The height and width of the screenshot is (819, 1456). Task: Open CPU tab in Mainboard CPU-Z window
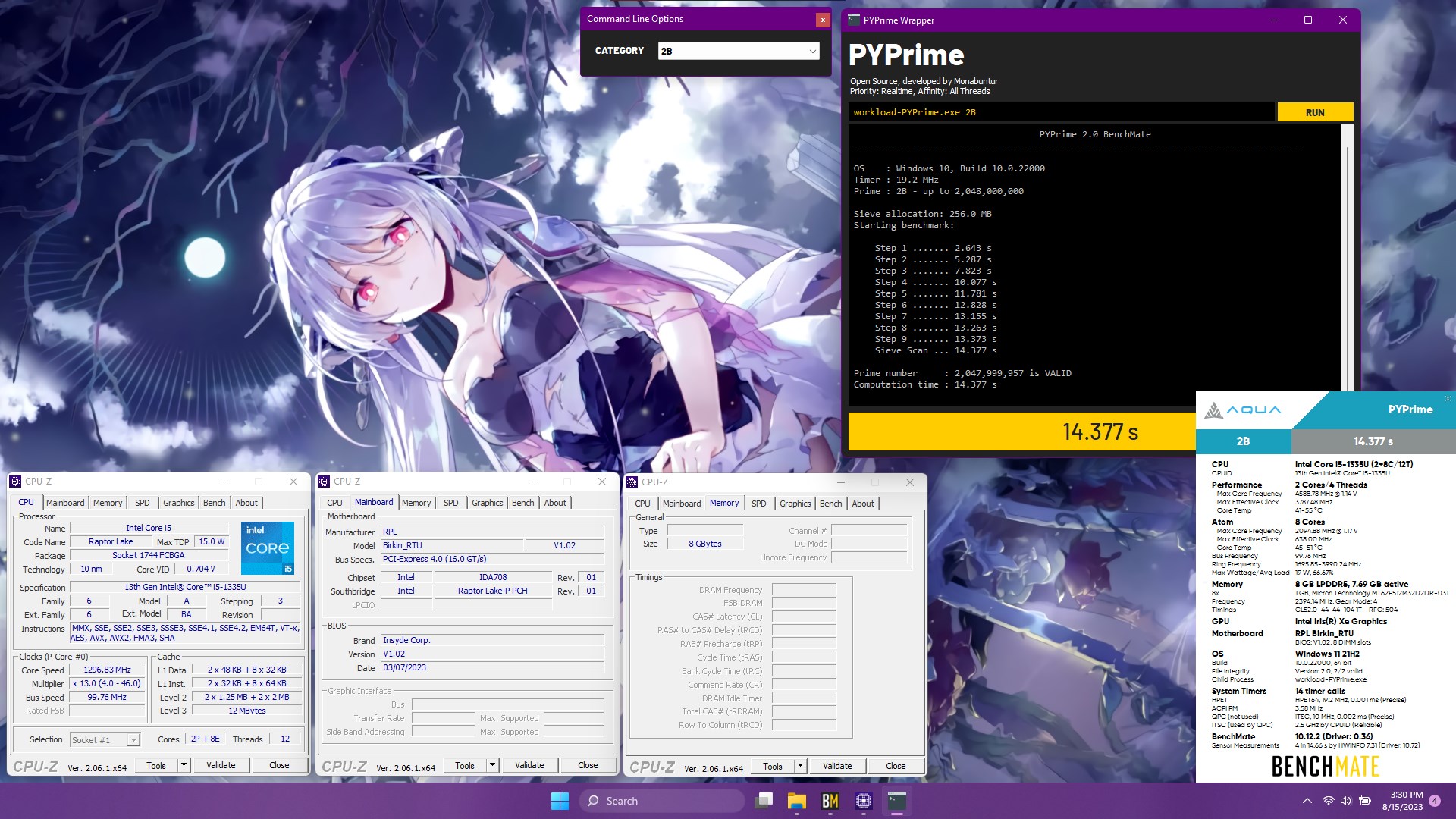[x=334, y=503]
